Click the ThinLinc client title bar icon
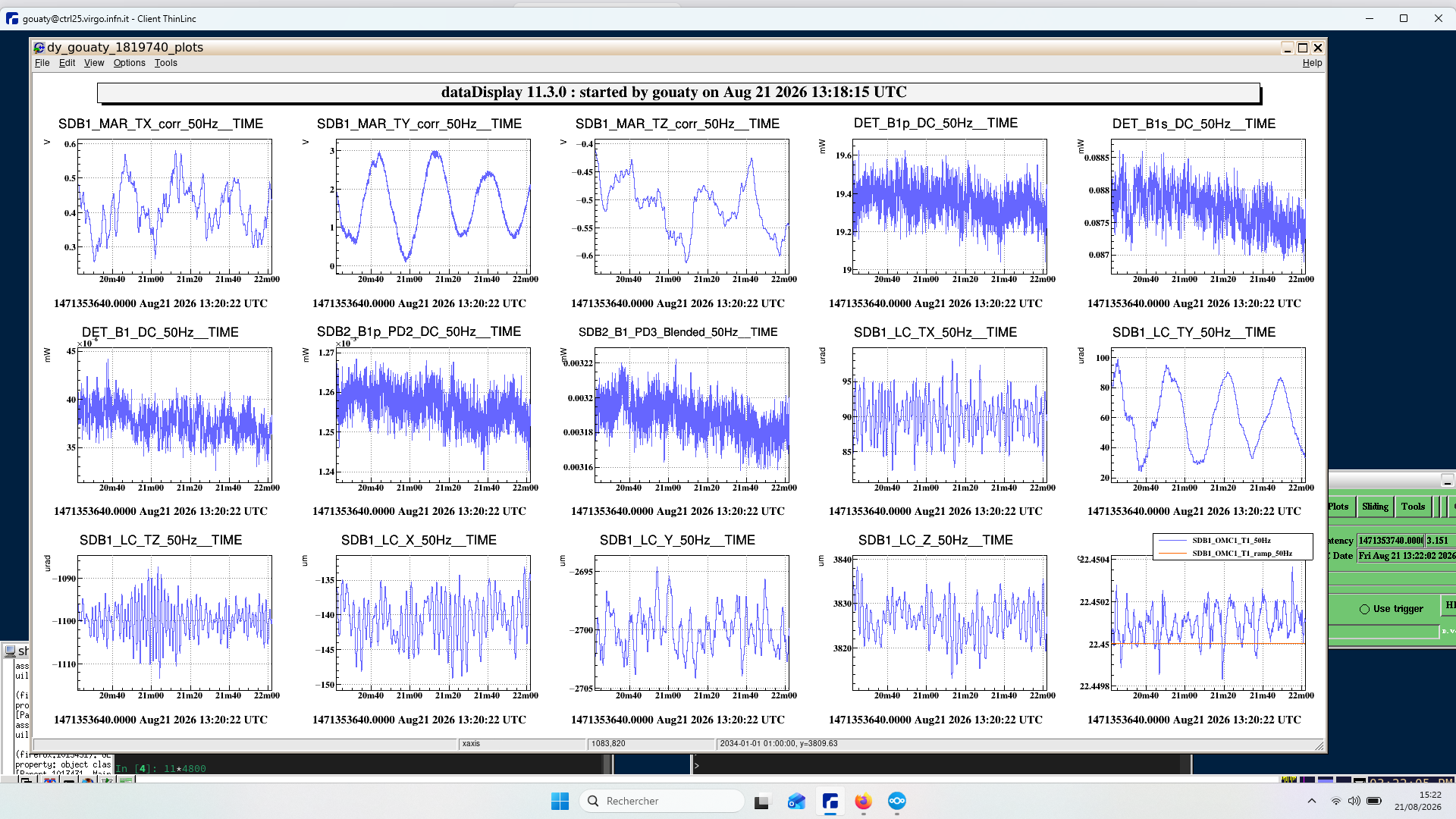Image resolution: width=1456 pixels, height=819 pixels. [11, 18]
